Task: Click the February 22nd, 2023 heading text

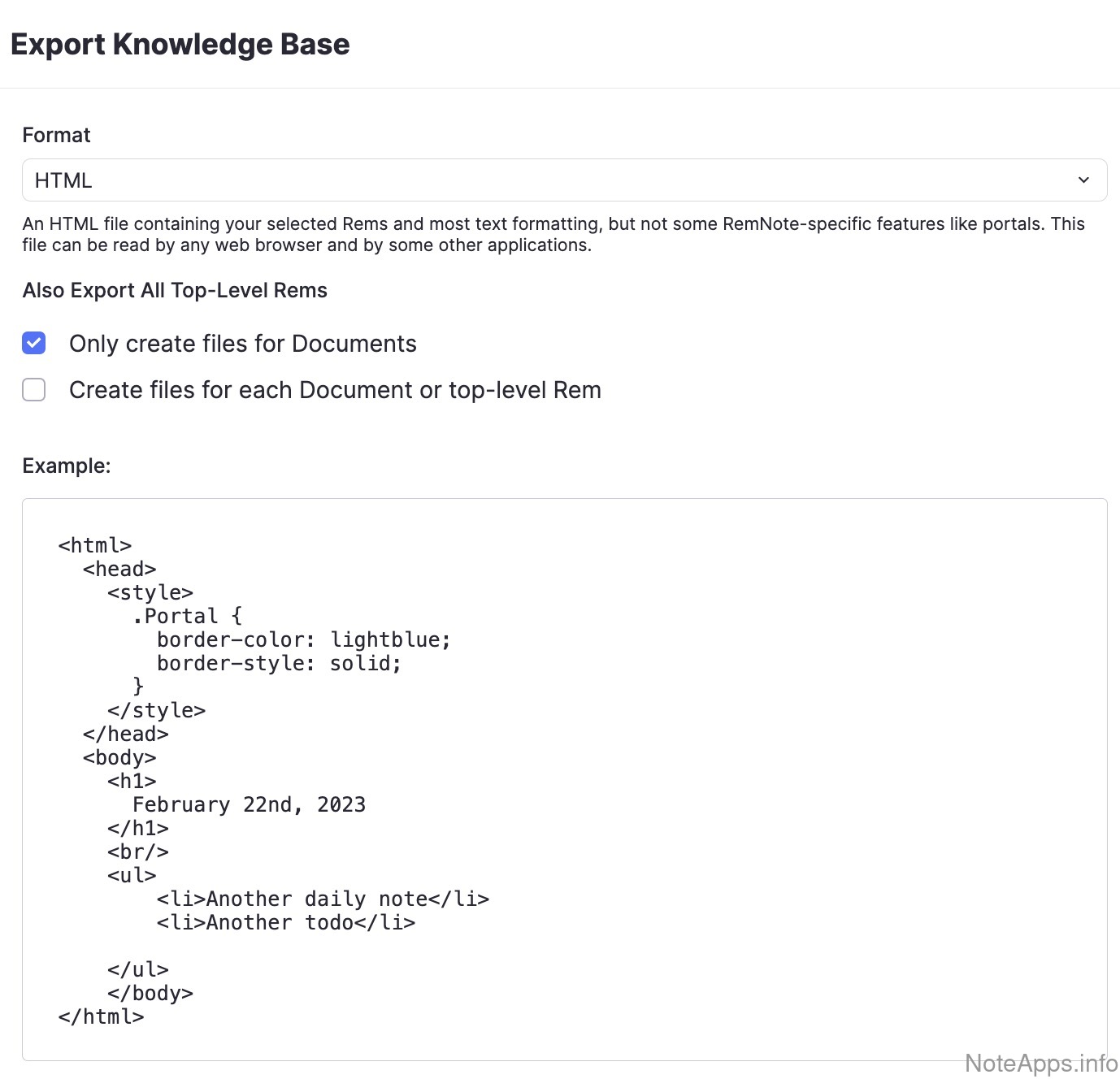Action: [x=249, y=804]
